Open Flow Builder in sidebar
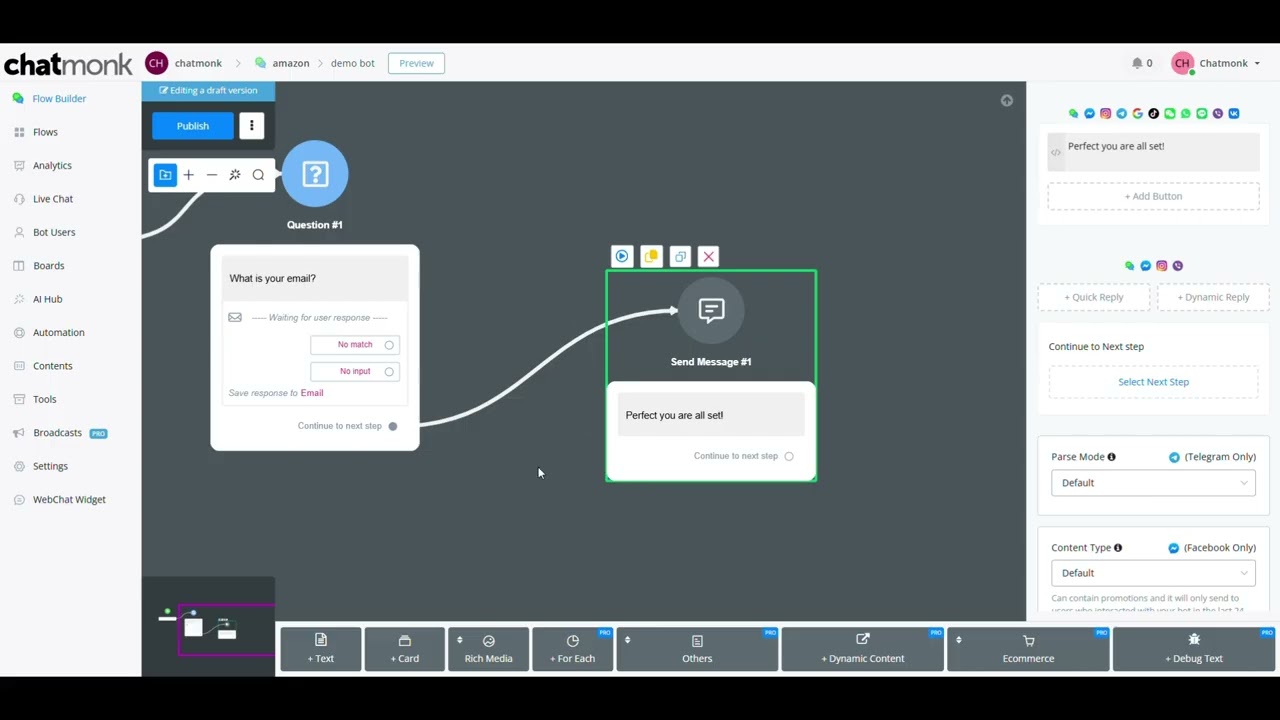The width and height of the screenshot is (1280, 720). (x=59, y=98)
